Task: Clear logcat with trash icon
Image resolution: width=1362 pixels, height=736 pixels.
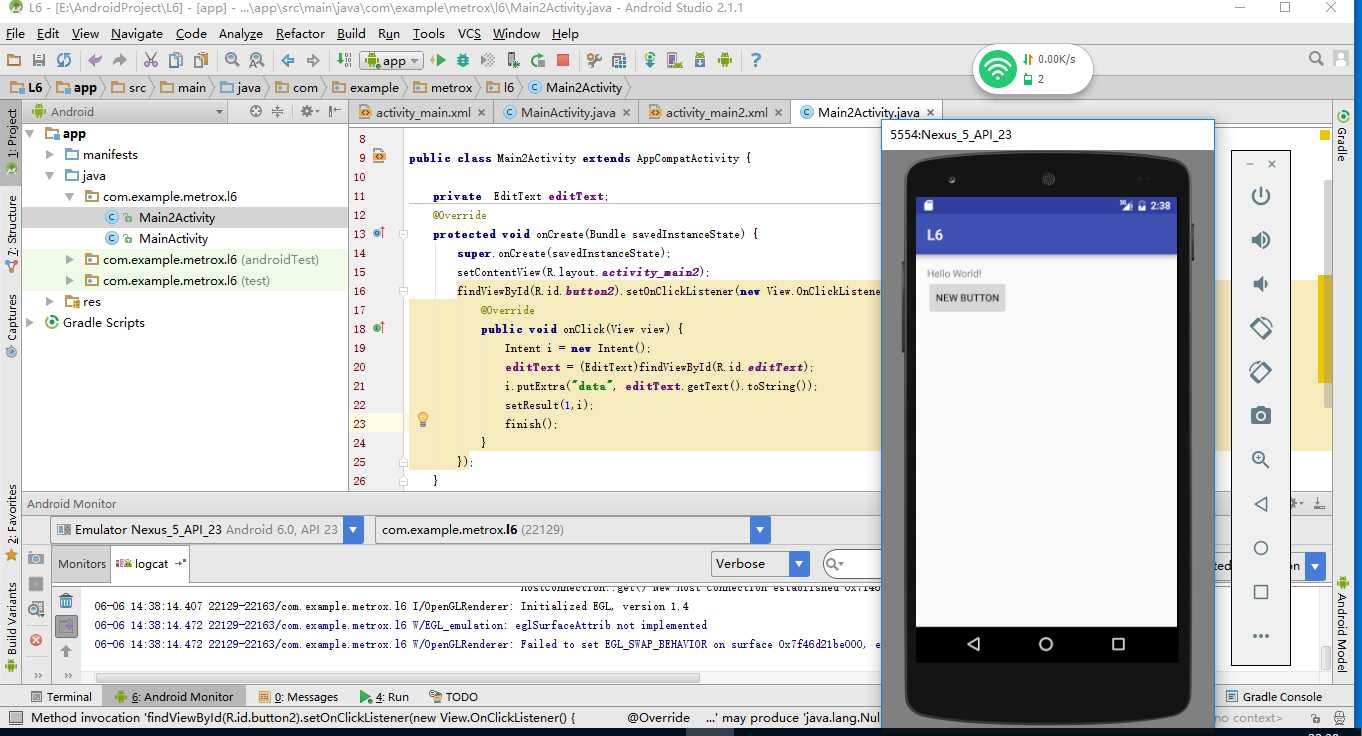Action: coord(66,601)
